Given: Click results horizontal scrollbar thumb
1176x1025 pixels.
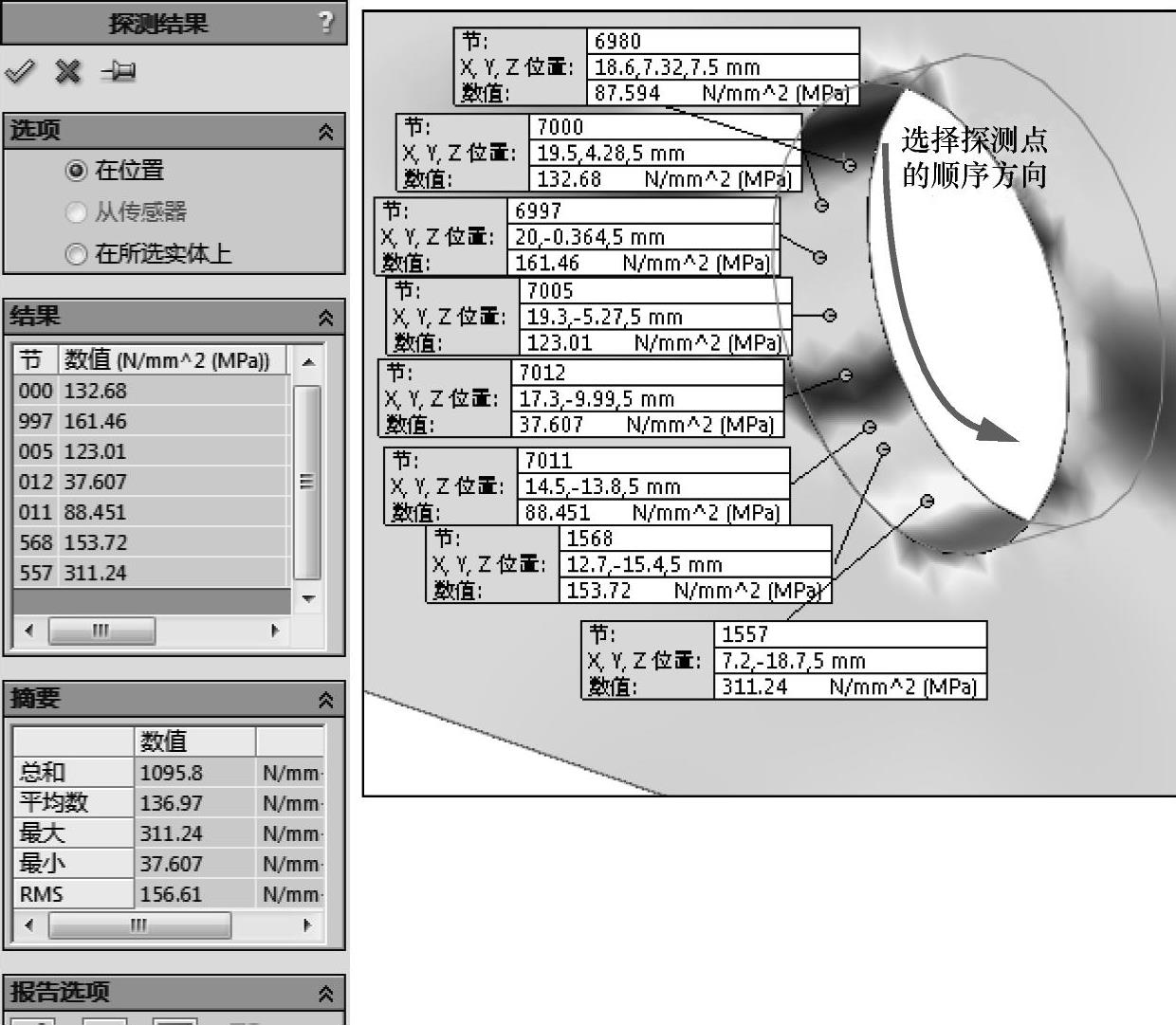Looking at the screenshot, I should 101,630.
